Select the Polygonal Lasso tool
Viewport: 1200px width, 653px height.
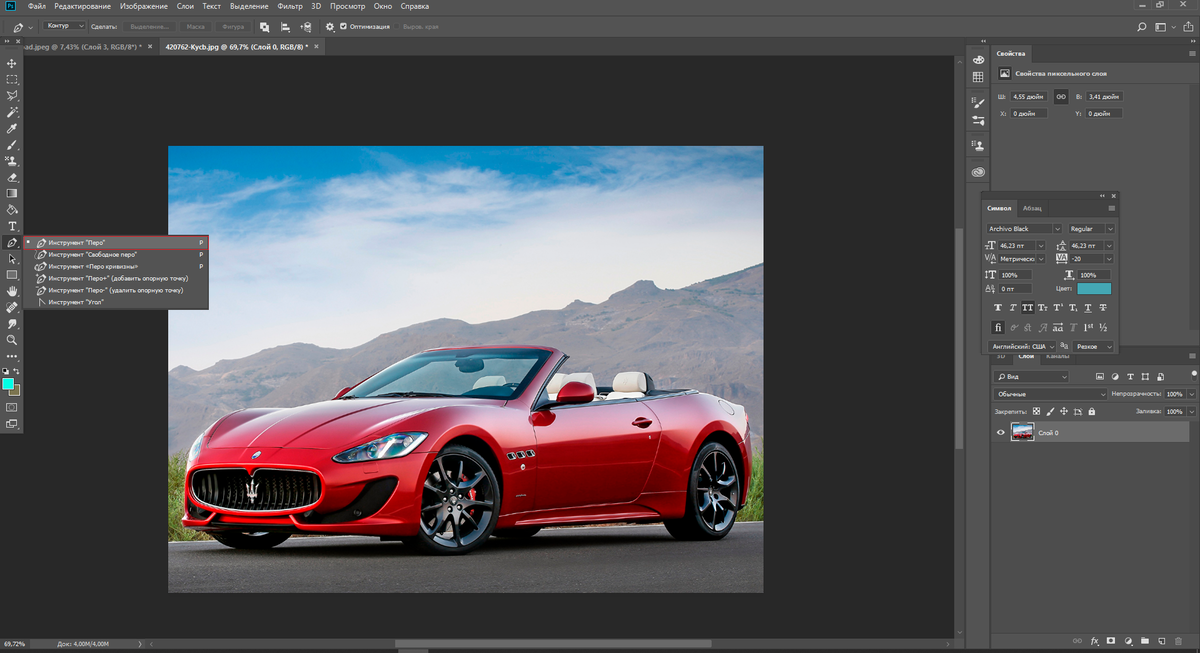tap(12, 96)
